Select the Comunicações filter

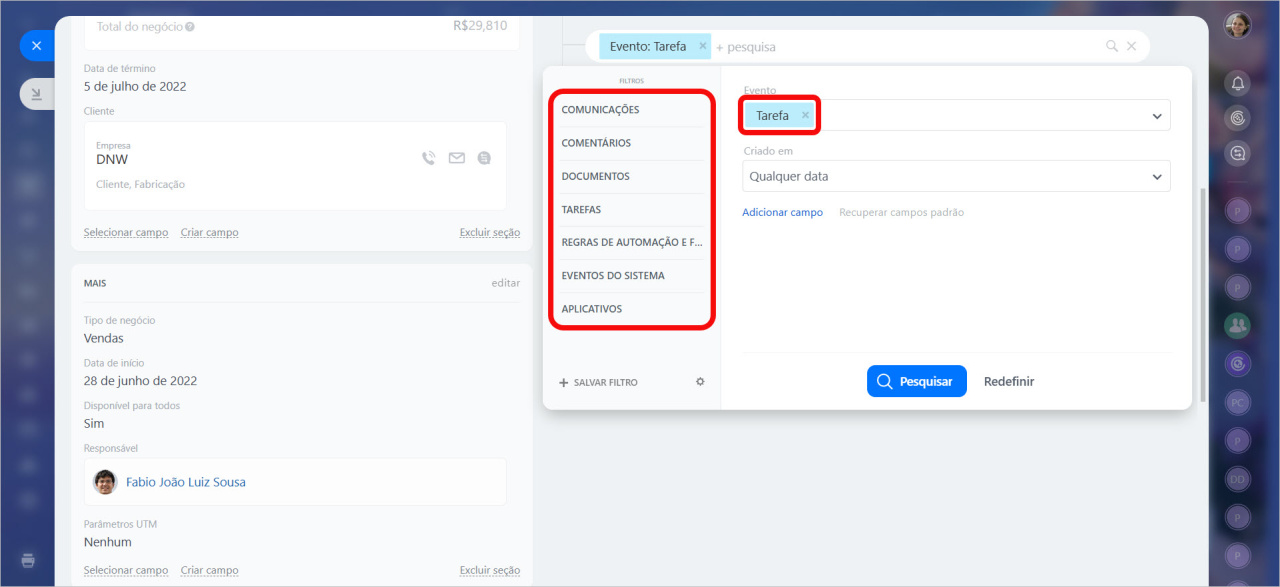tap(600, 110)
